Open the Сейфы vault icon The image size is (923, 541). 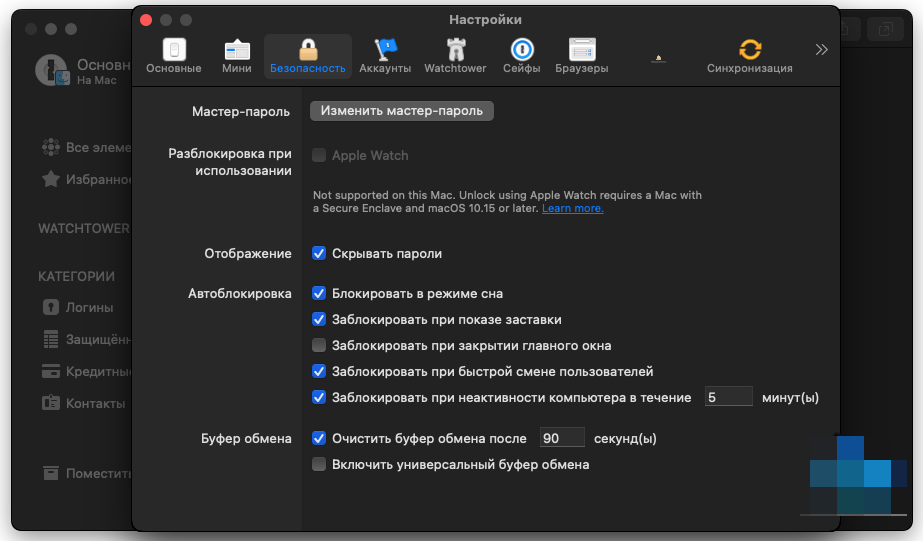tap(521, 50)
